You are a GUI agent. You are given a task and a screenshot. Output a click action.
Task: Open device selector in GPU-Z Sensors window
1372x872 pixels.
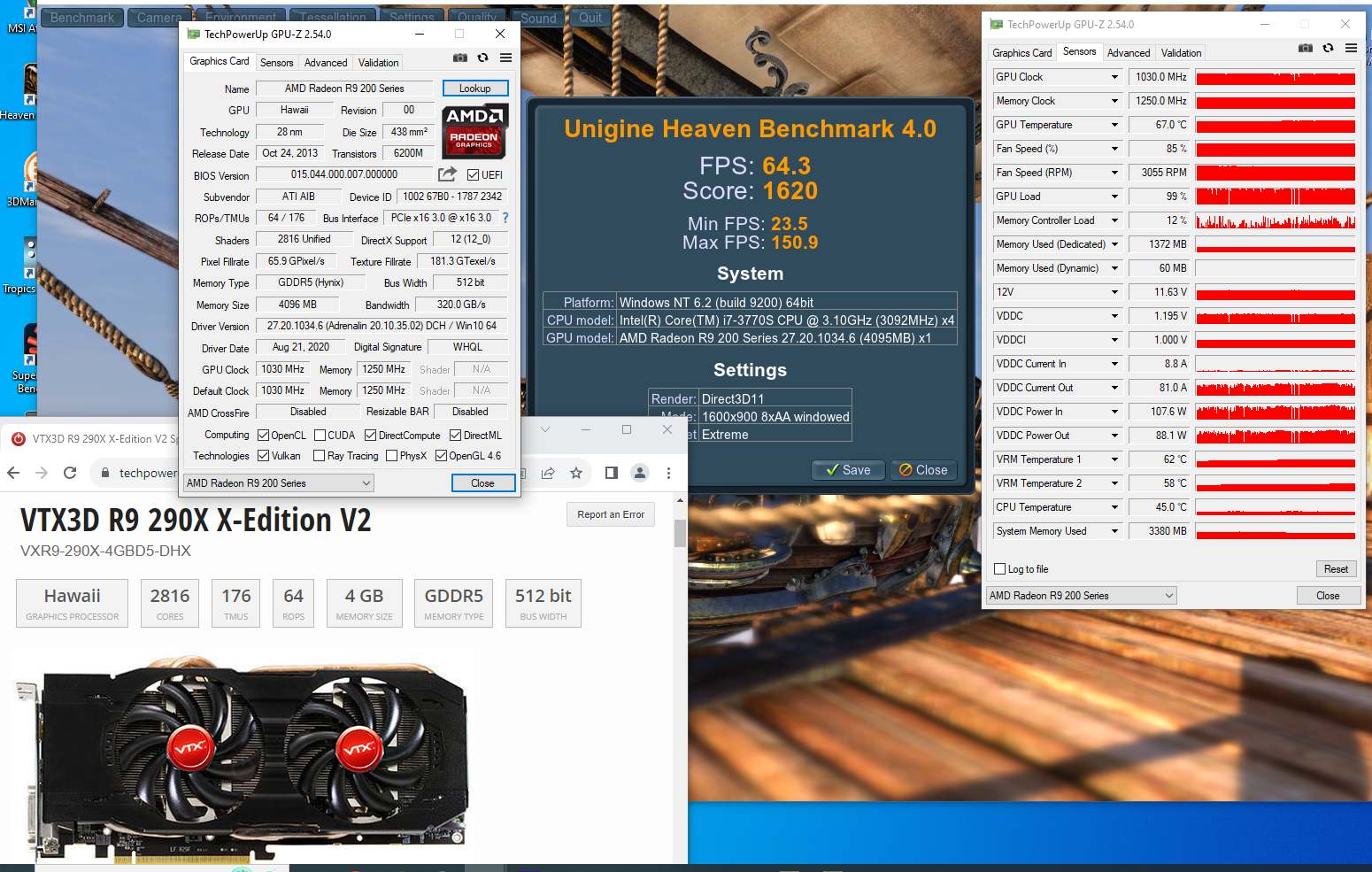coord(1082,596)
